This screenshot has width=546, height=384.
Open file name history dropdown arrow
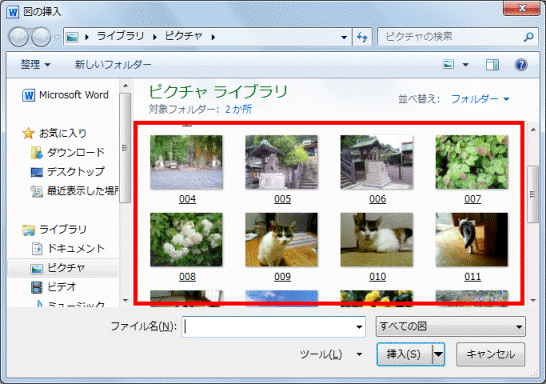359,327
